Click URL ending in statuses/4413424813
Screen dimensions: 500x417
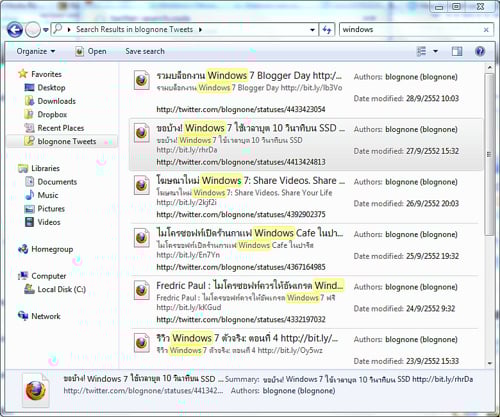tap(241, 162)
